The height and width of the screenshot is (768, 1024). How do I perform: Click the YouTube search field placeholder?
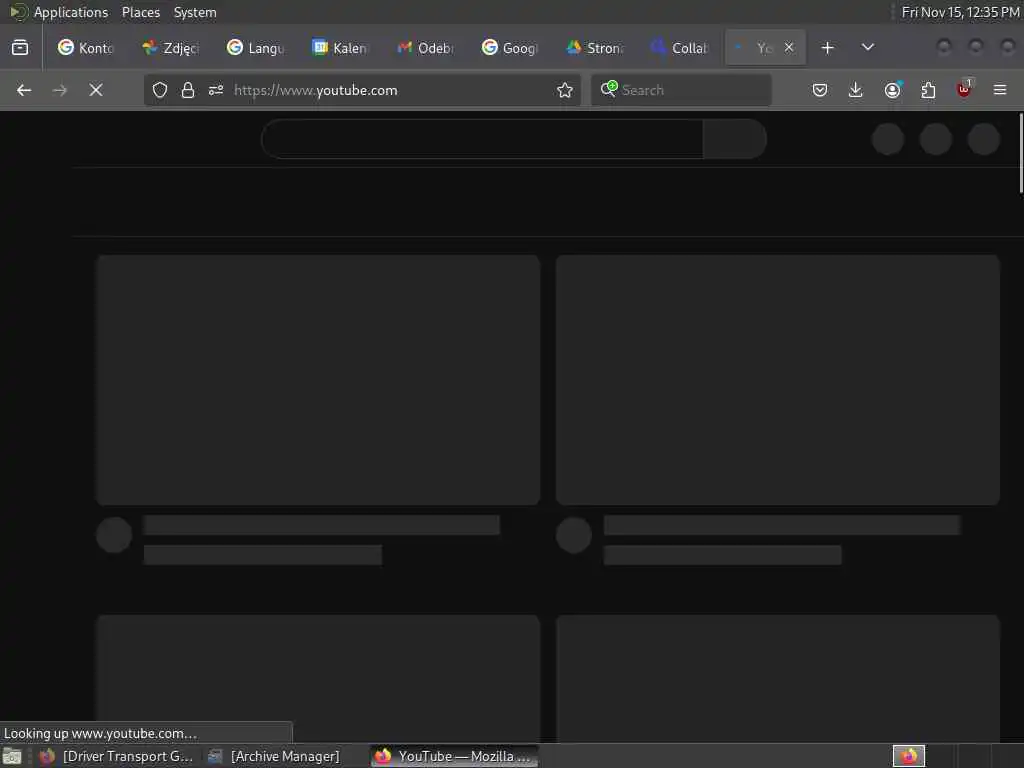click(x=483, y=139)
